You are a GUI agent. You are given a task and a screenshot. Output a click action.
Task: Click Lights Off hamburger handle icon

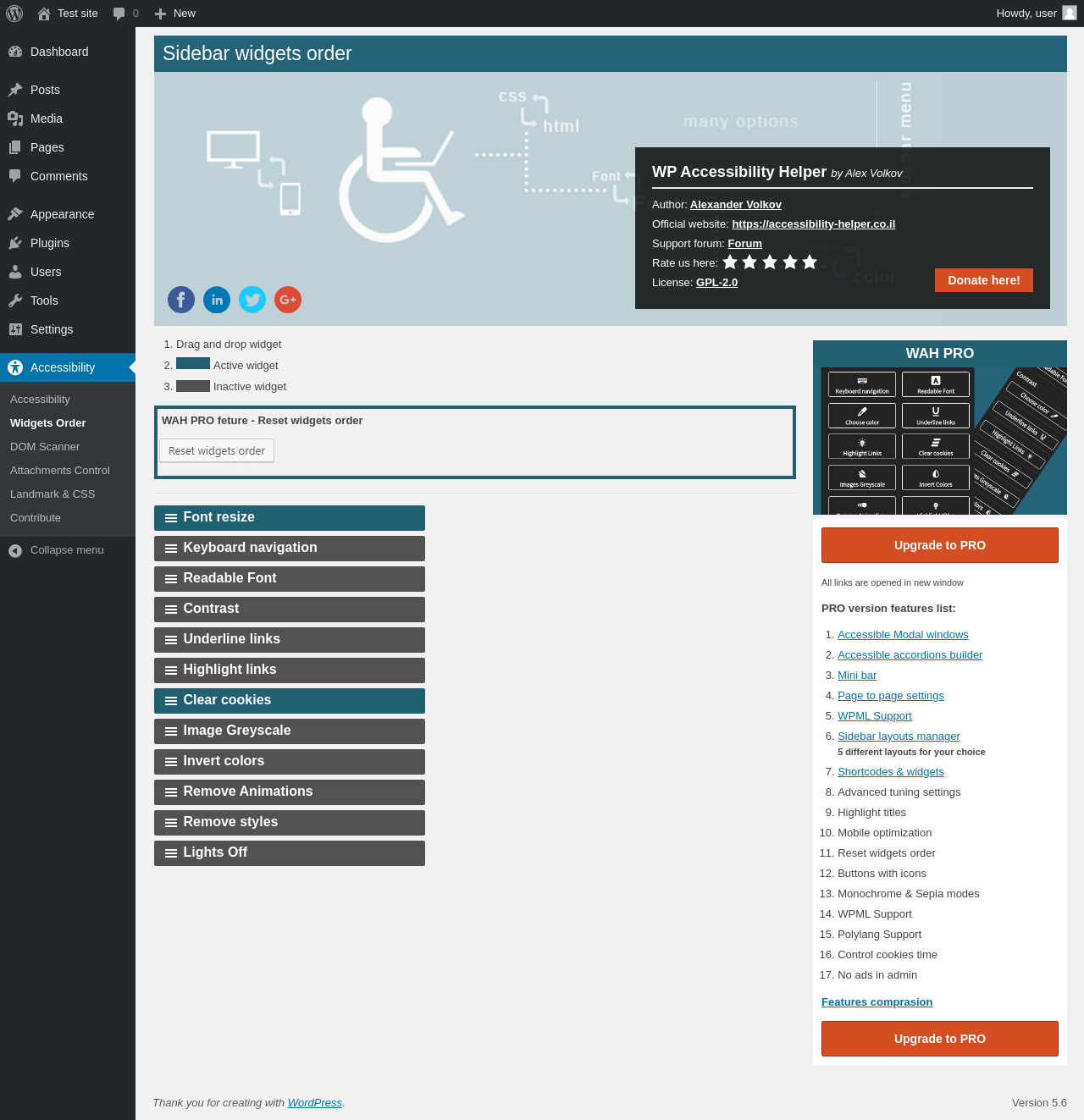(x=171, y=853)
